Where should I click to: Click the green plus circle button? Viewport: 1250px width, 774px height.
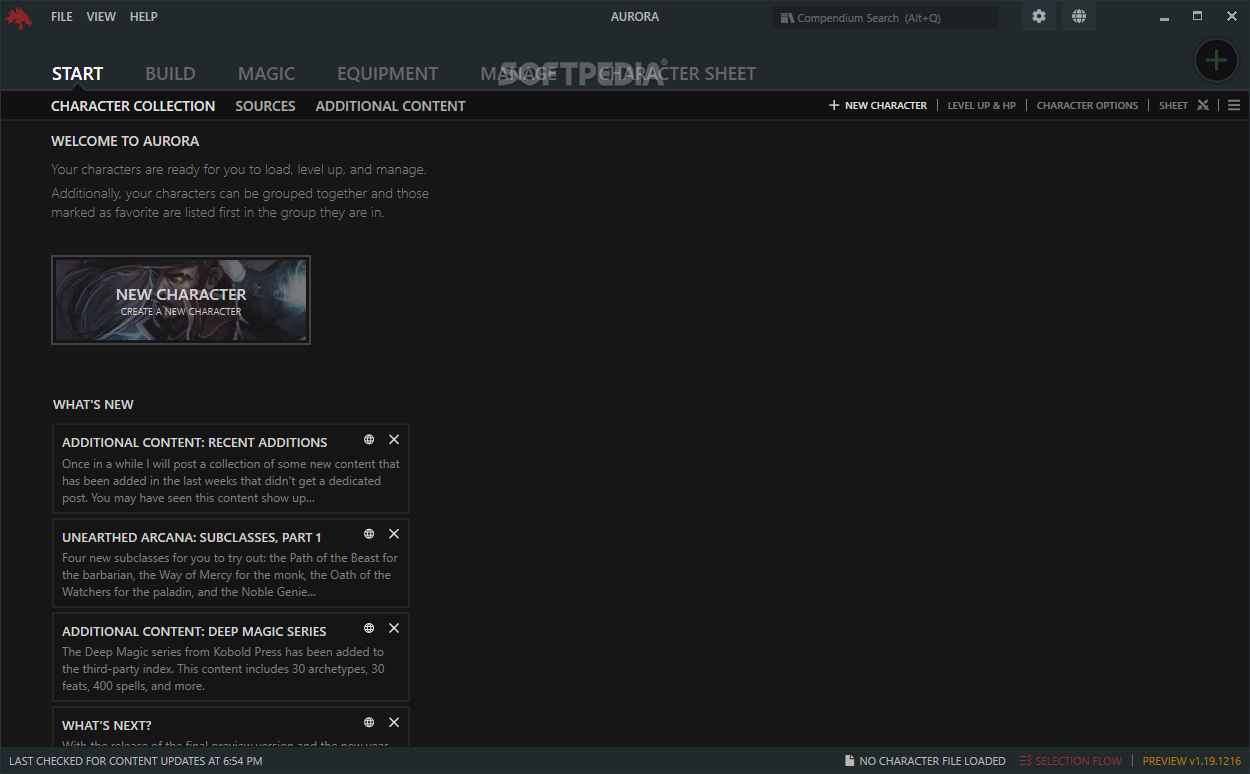(1216, 60)
